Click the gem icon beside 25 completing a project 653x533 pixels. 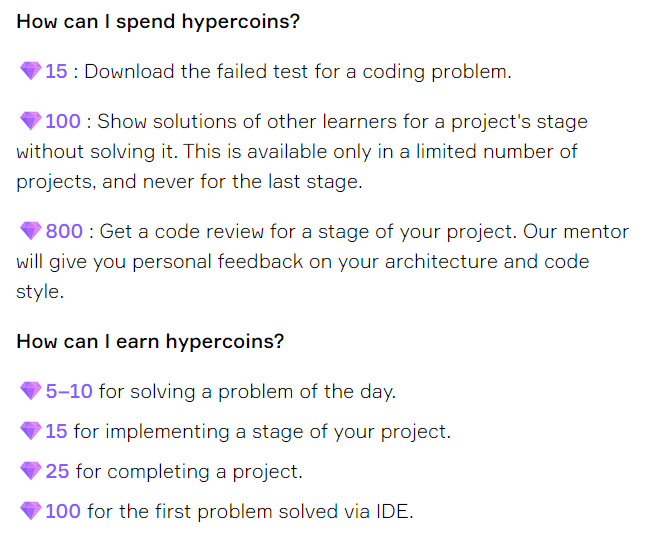pyautogui.click(x=31, y=471)
